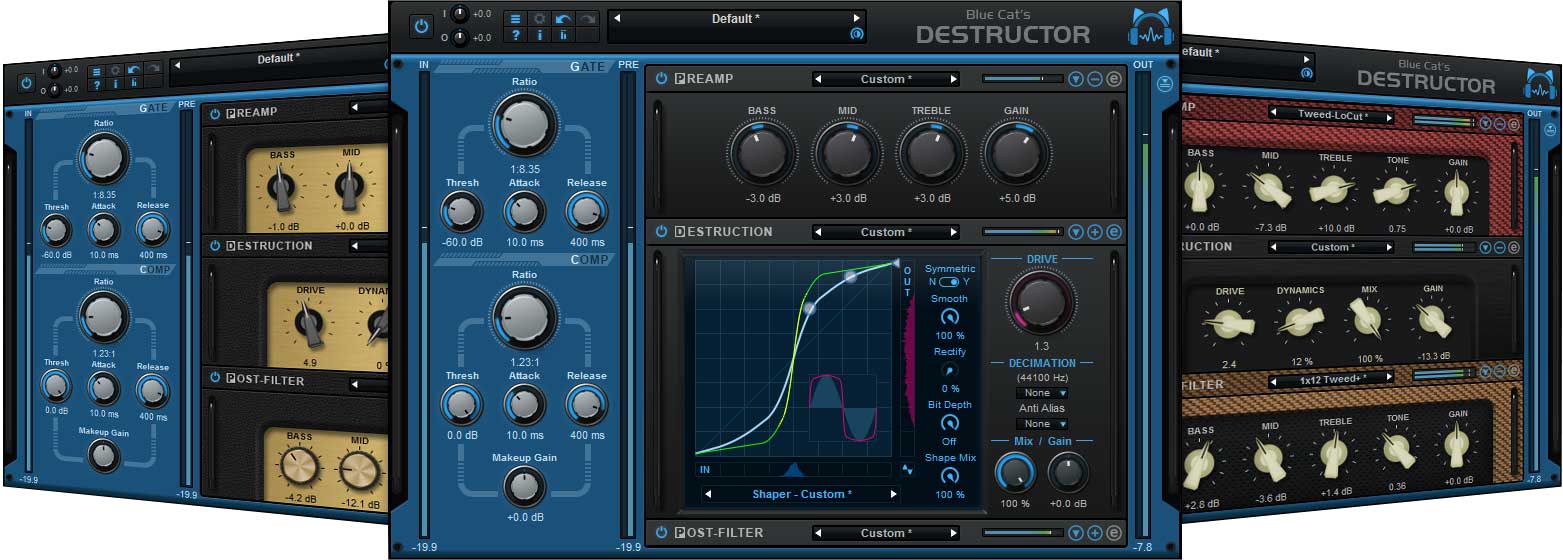The height and width of the screenshot is (560, 1563).
Task: Click the icon below OUT label
Action: point(1165,84)
